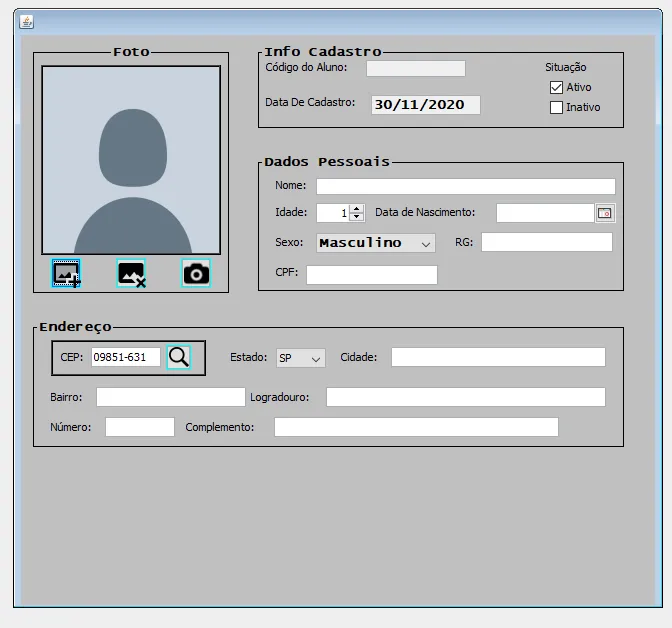The image size is (672, 628).
Task: Click the Cidade input field
Action: pos(498,357)
